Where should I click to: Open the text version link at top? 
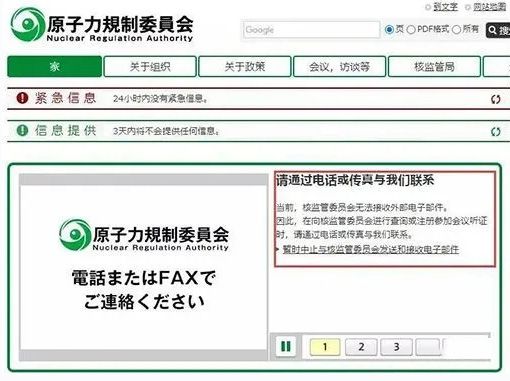pyautogui.click(x=445, y=7)
